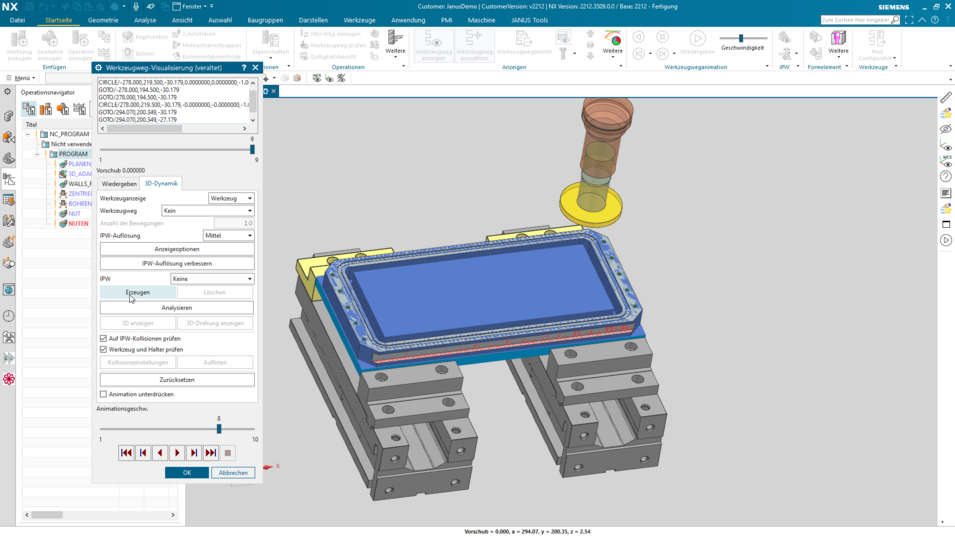Click Operation erzeugen ribbon icon

(x=80, y=46)
